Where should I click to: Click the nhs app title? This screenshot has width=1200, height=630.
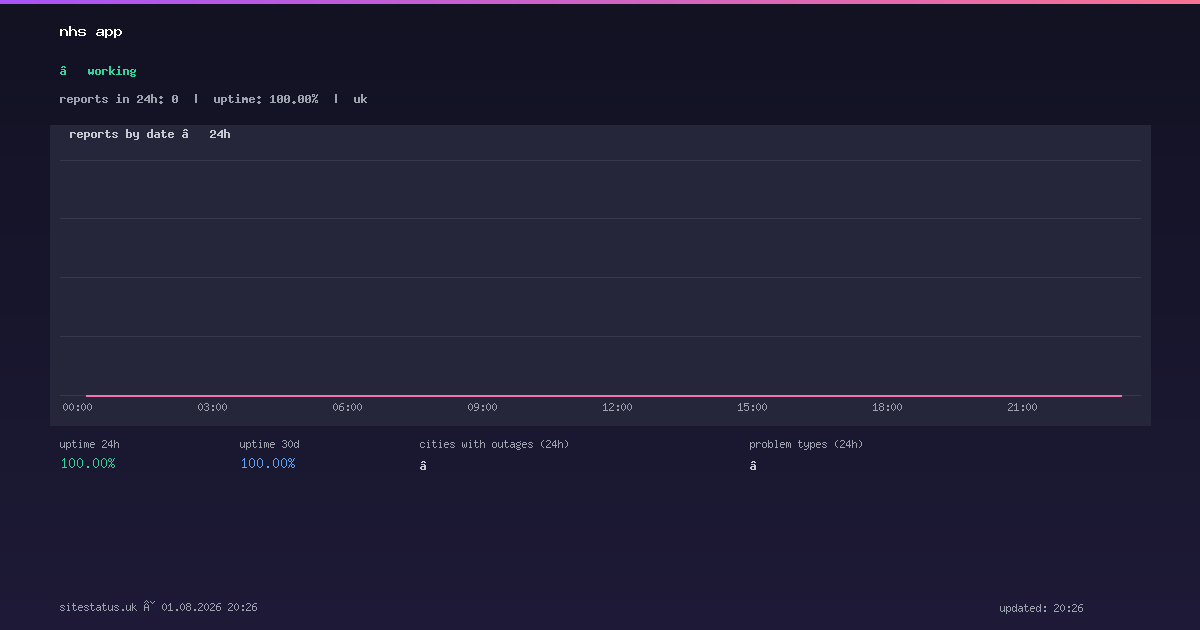click(x=91, y=32)
